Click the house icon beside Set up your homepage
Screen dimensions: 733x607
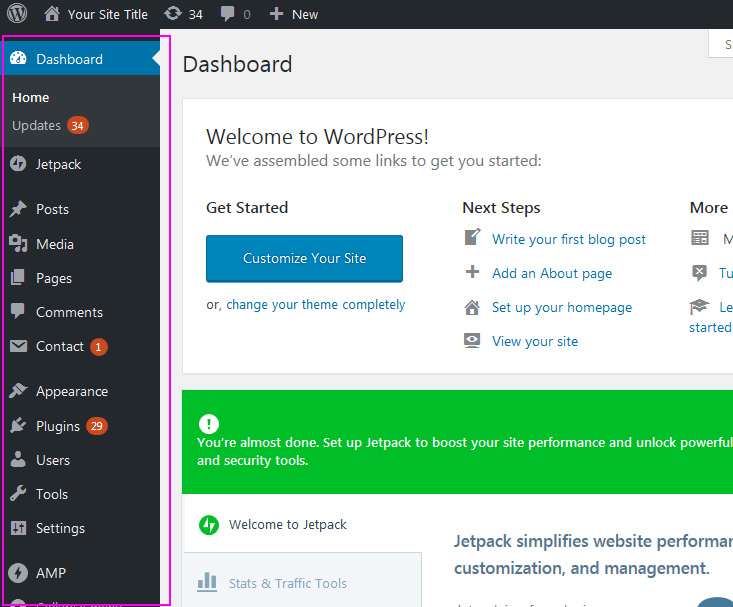pyautogui.click(x=472, y=307)
